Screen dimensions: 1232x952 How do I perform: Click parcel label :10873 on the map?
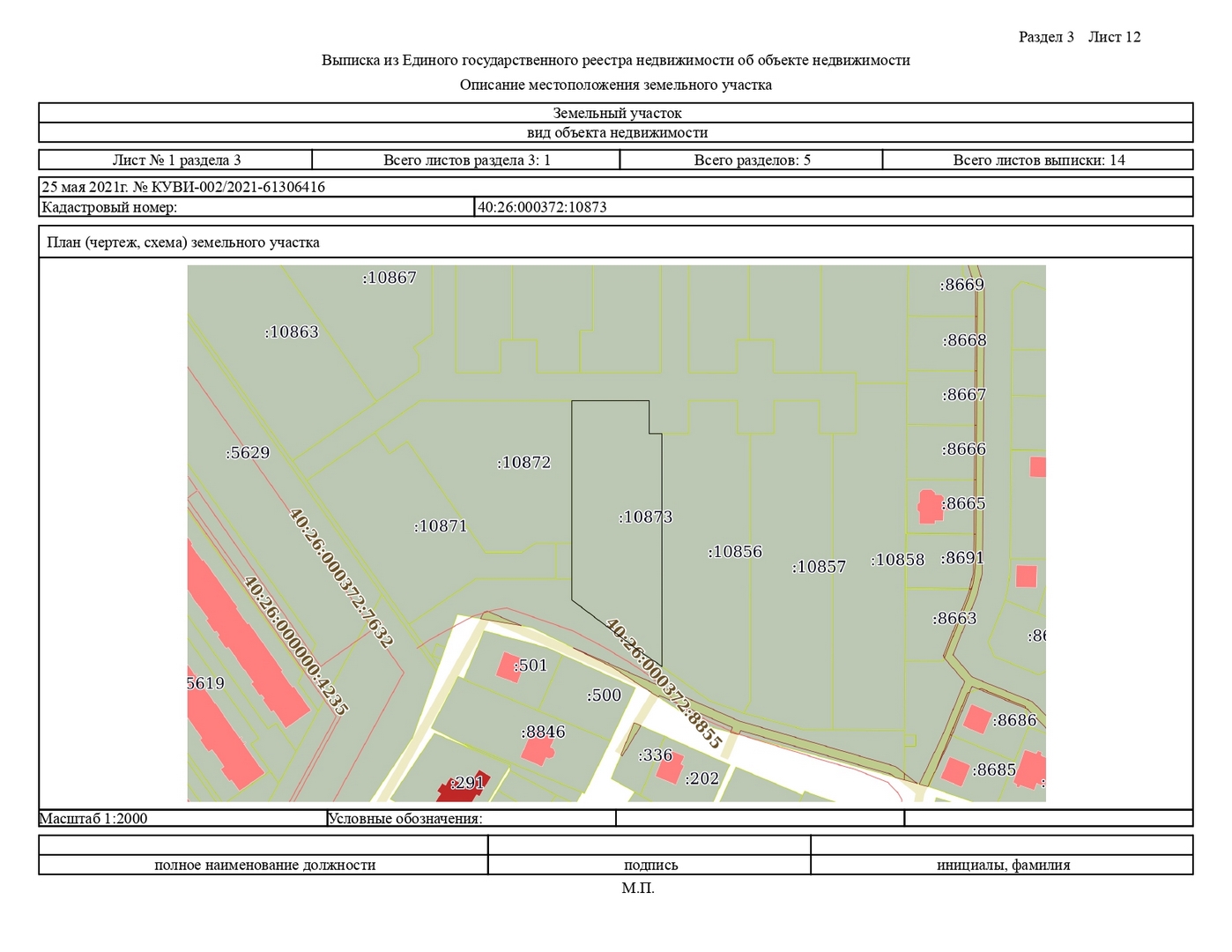646,517
